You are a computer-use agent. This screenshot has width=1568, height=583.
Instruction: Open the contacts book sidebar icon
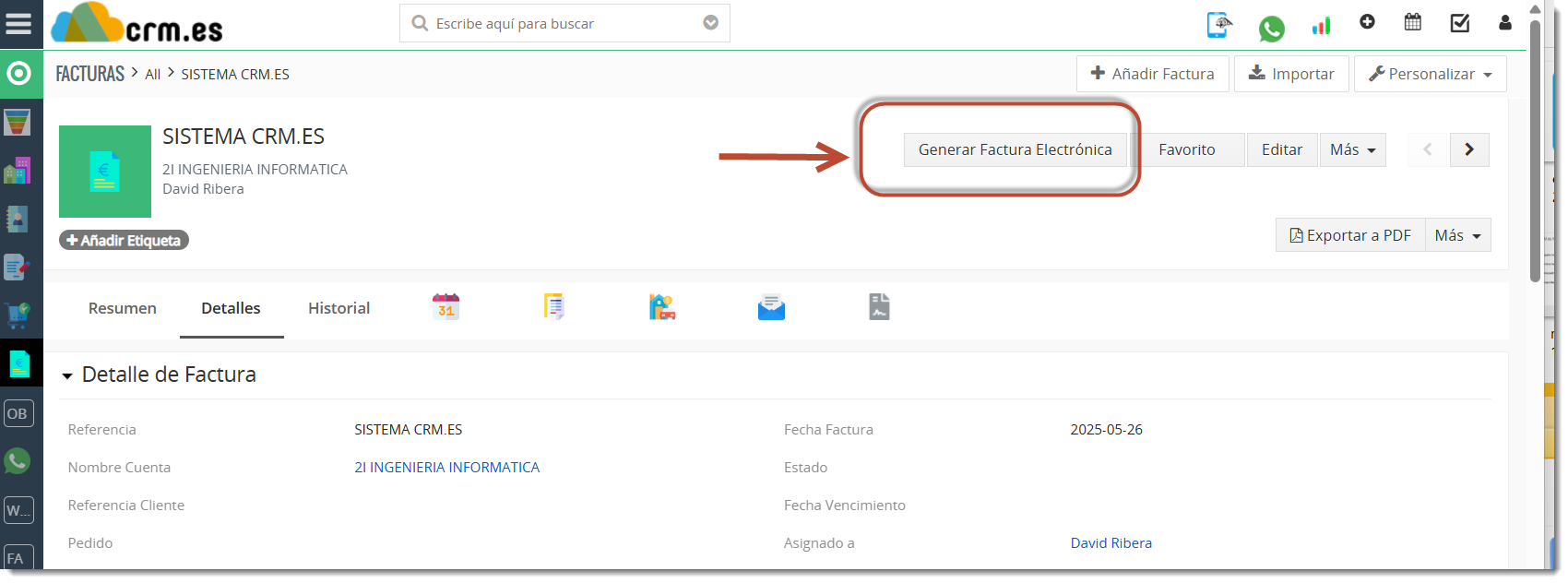click(x=18, y=219)
